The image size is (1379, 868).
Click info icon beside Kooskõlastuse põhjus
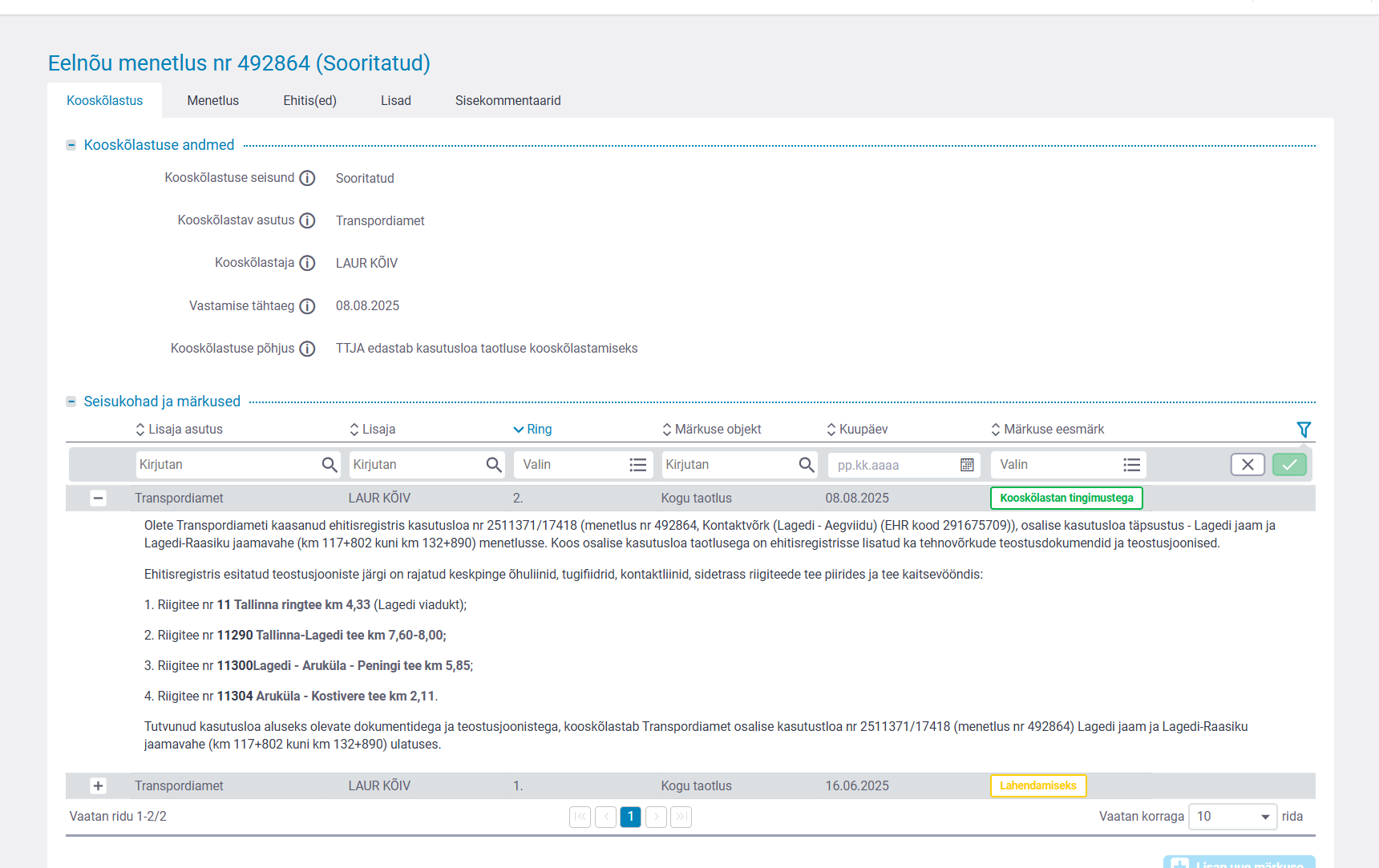(x=307, y=349)
